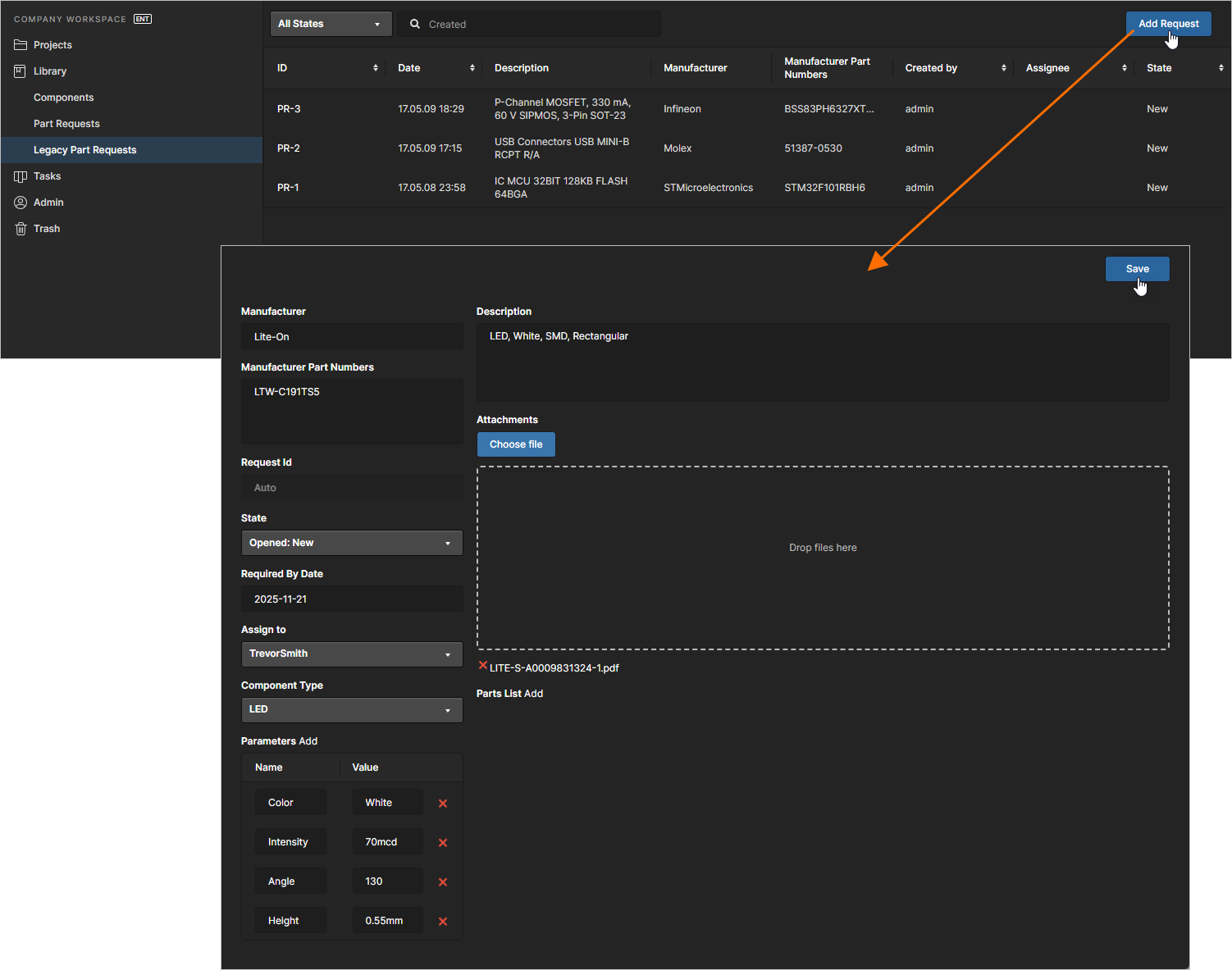1232x970 pixels.
Task: Open Tasks using its sidebar icon
Action: click(21, 175)
